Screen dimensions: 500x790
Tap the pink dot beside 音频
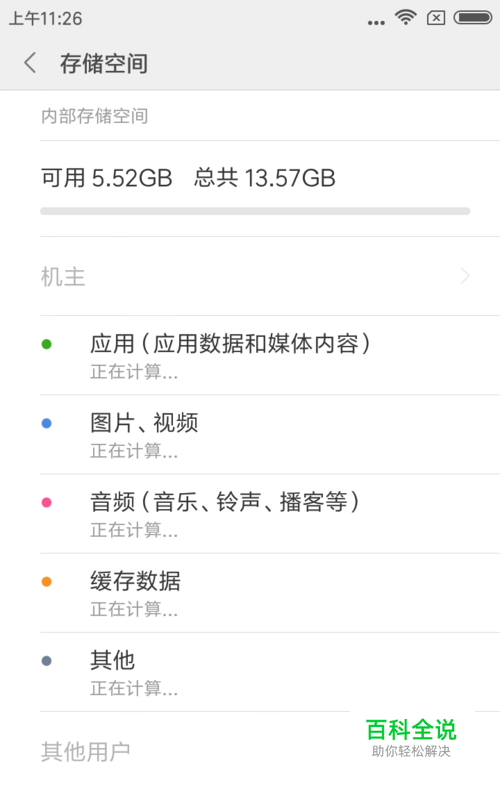pos(46,502)
